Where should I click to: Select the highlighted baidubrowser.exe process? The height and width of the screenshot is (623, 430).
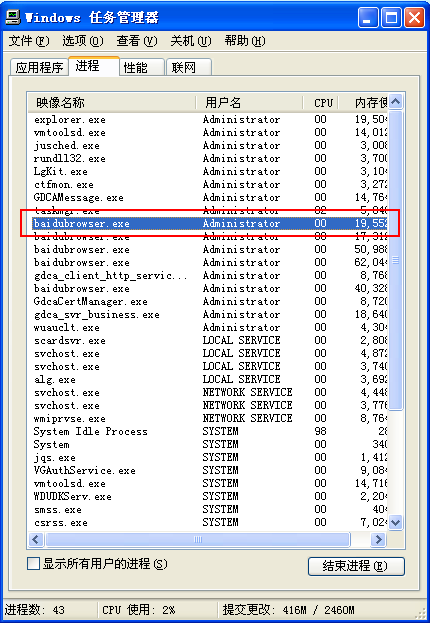pos(208,223)
